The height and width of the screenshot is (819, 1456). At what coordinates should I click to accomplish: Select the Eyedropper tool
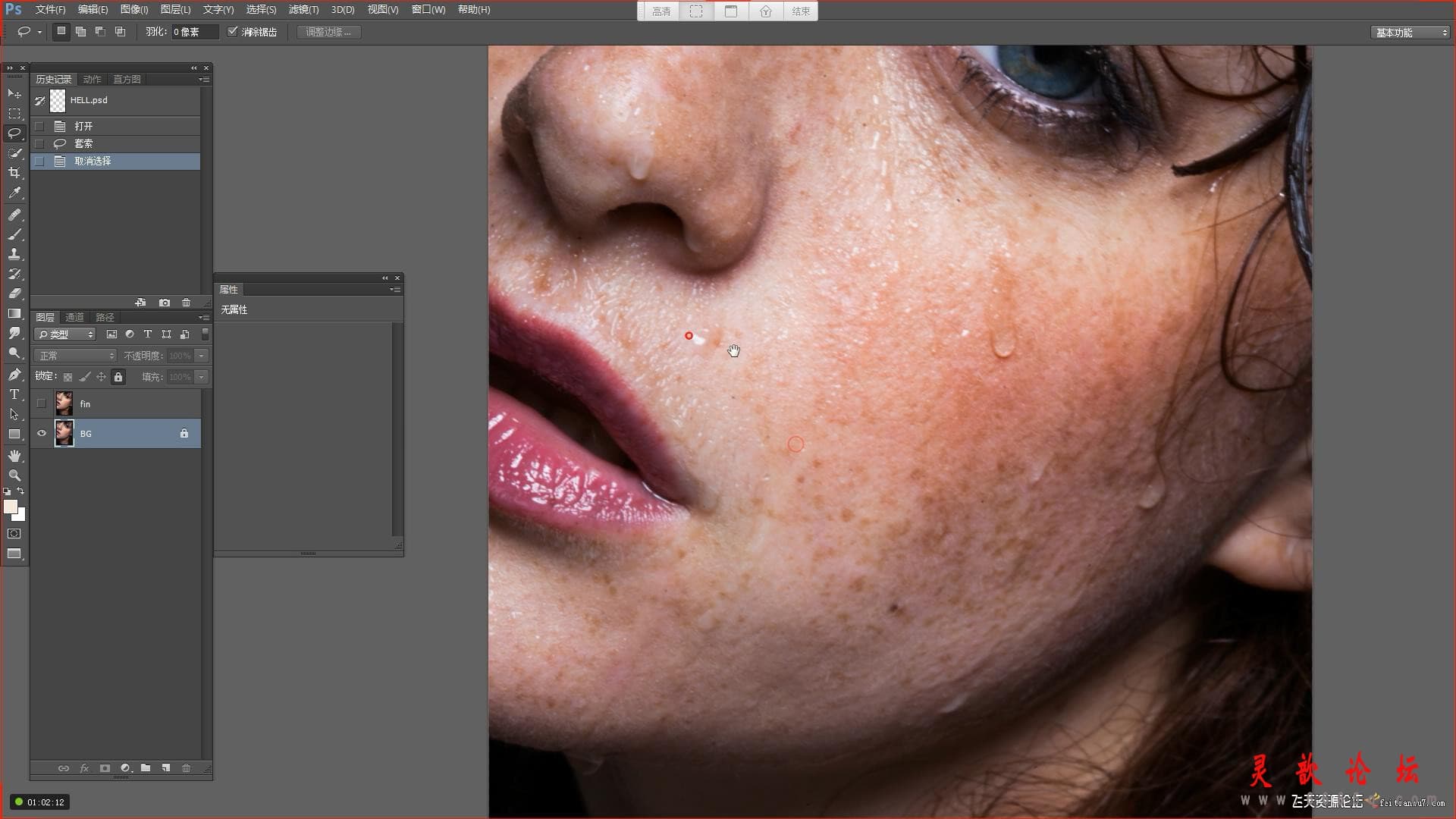(x=14, y=193)
